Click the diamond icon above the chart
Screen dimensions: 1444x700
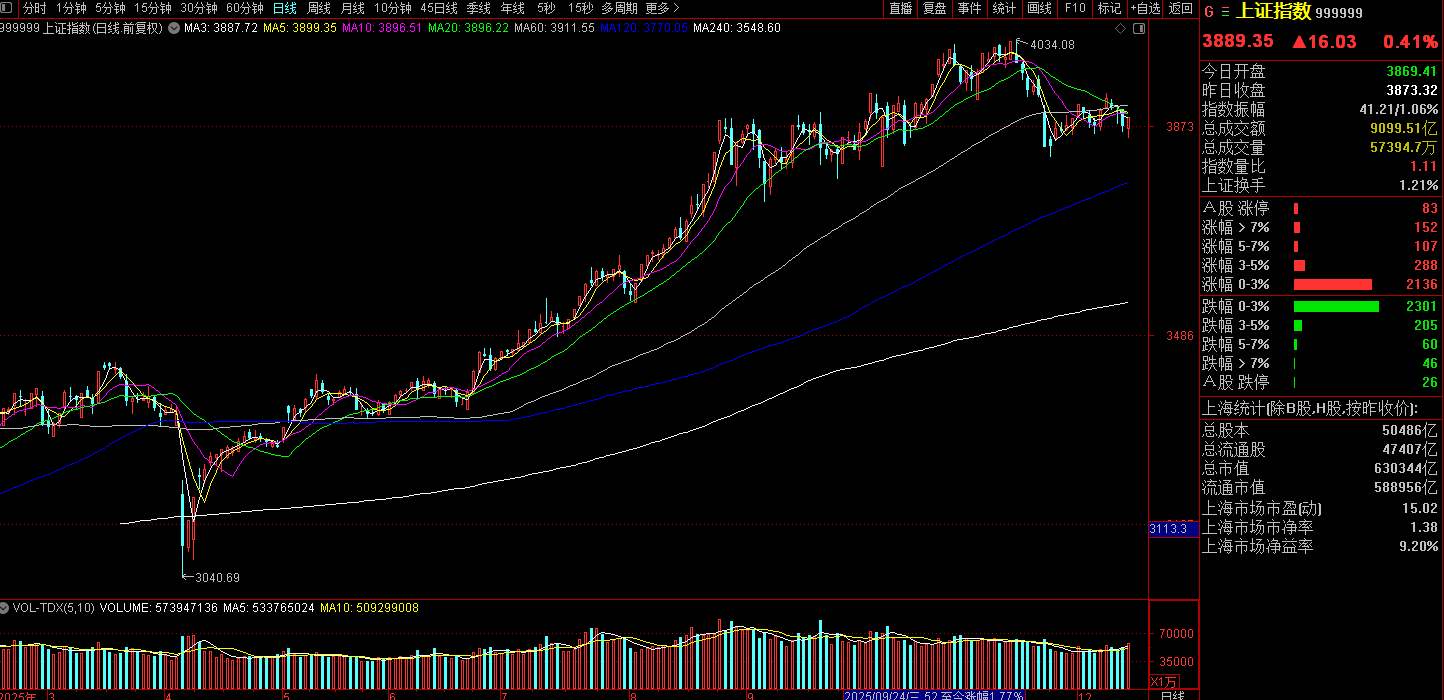[x=1120, y=29]
